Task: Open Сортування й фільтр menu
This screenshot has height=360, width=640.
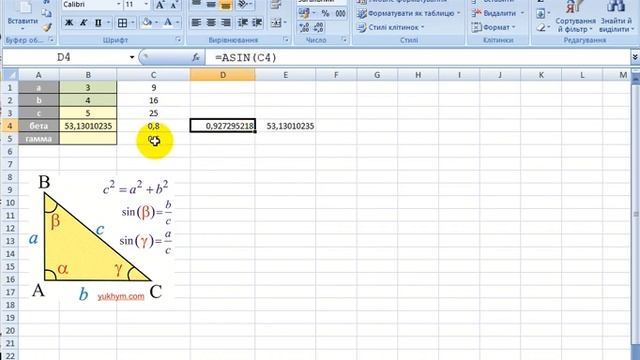Action: tap(576, 18)
